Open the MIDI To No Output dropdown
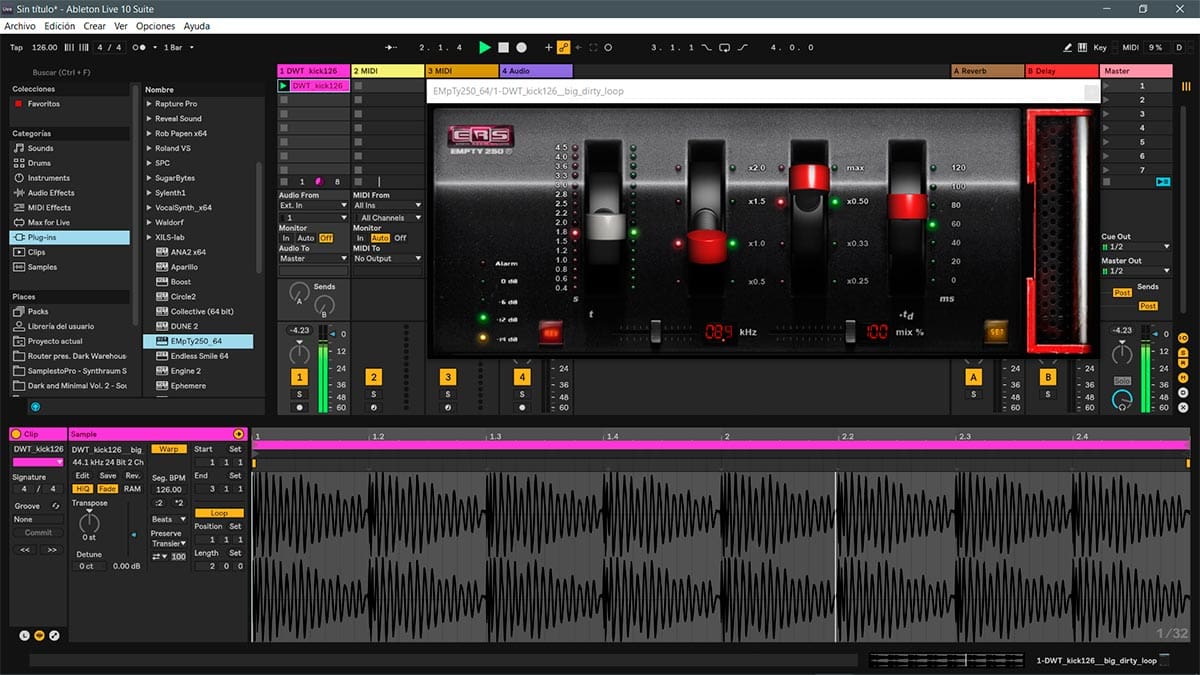 pos(388,259)
